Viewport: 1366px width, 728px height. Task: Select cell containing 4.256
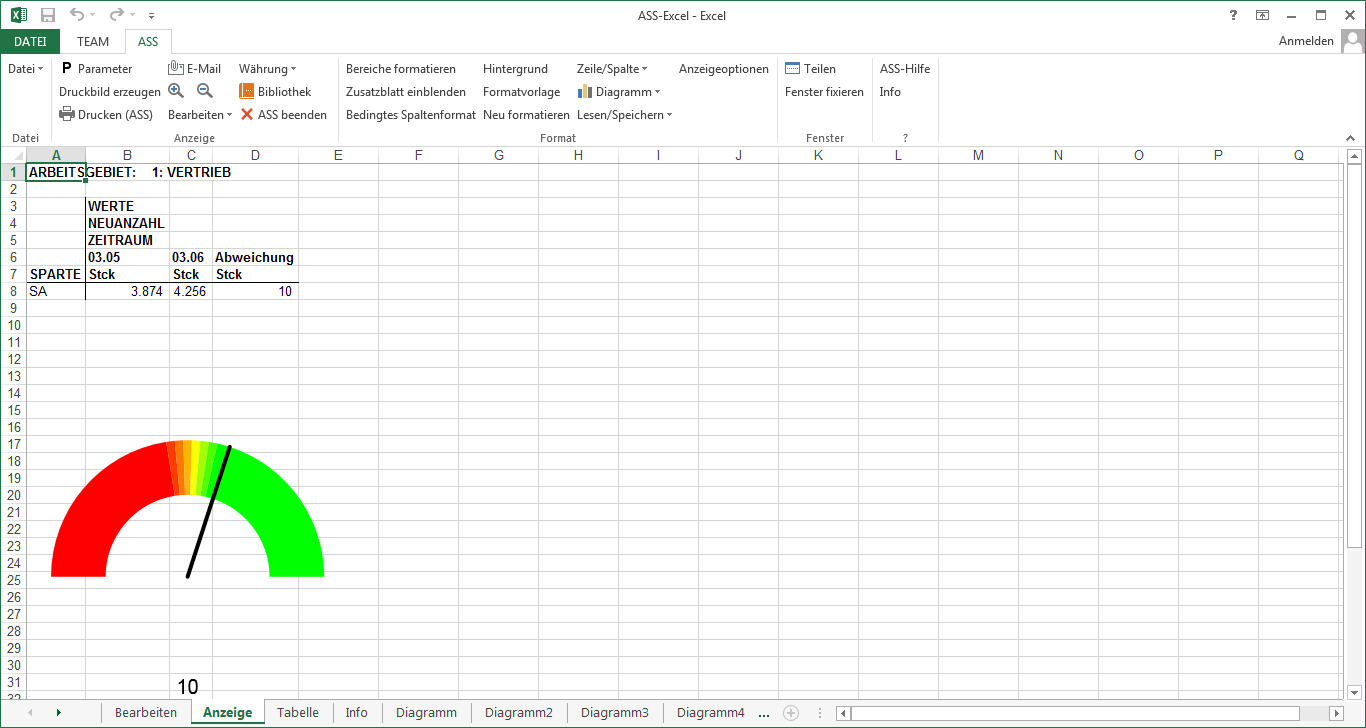(x=190, y=291)
